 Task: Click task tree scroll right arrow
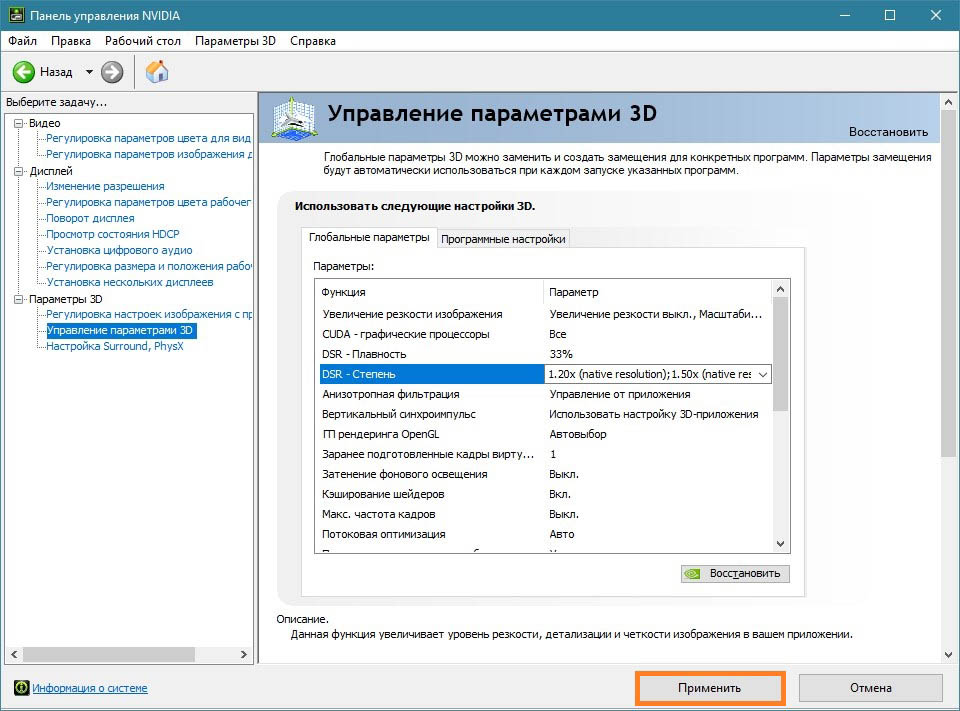(x=244, y=654)
